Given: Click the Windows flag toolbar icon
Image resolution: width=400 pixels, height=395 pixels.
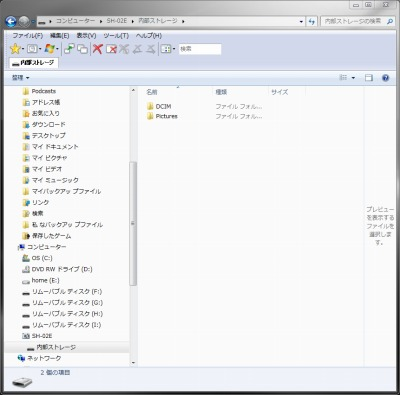Looking at the screenshot, I should coord(49,49).
